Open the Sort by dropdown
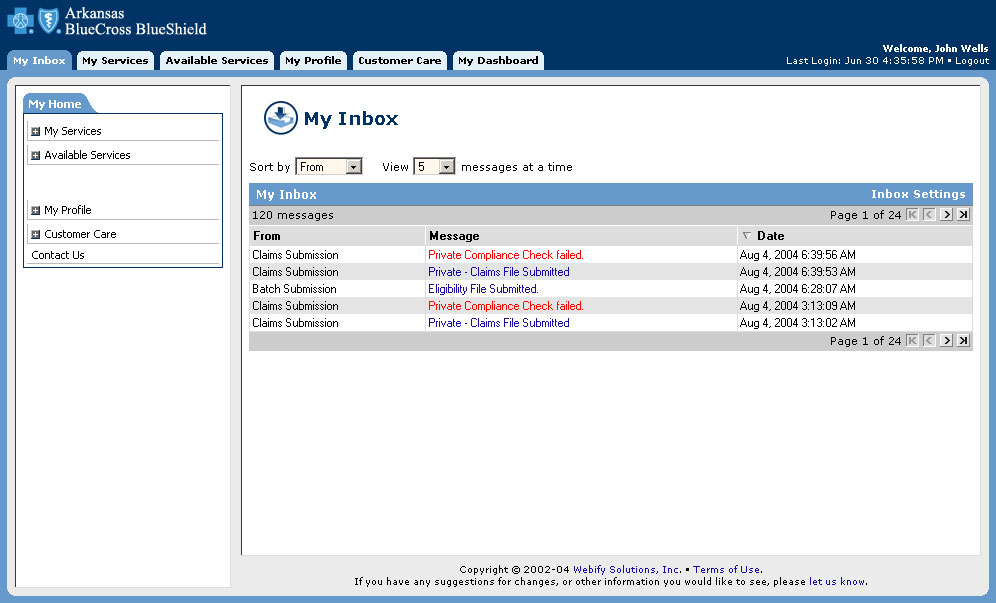The height and width of the screenshot is (603, 996). (x=353, y=167)
